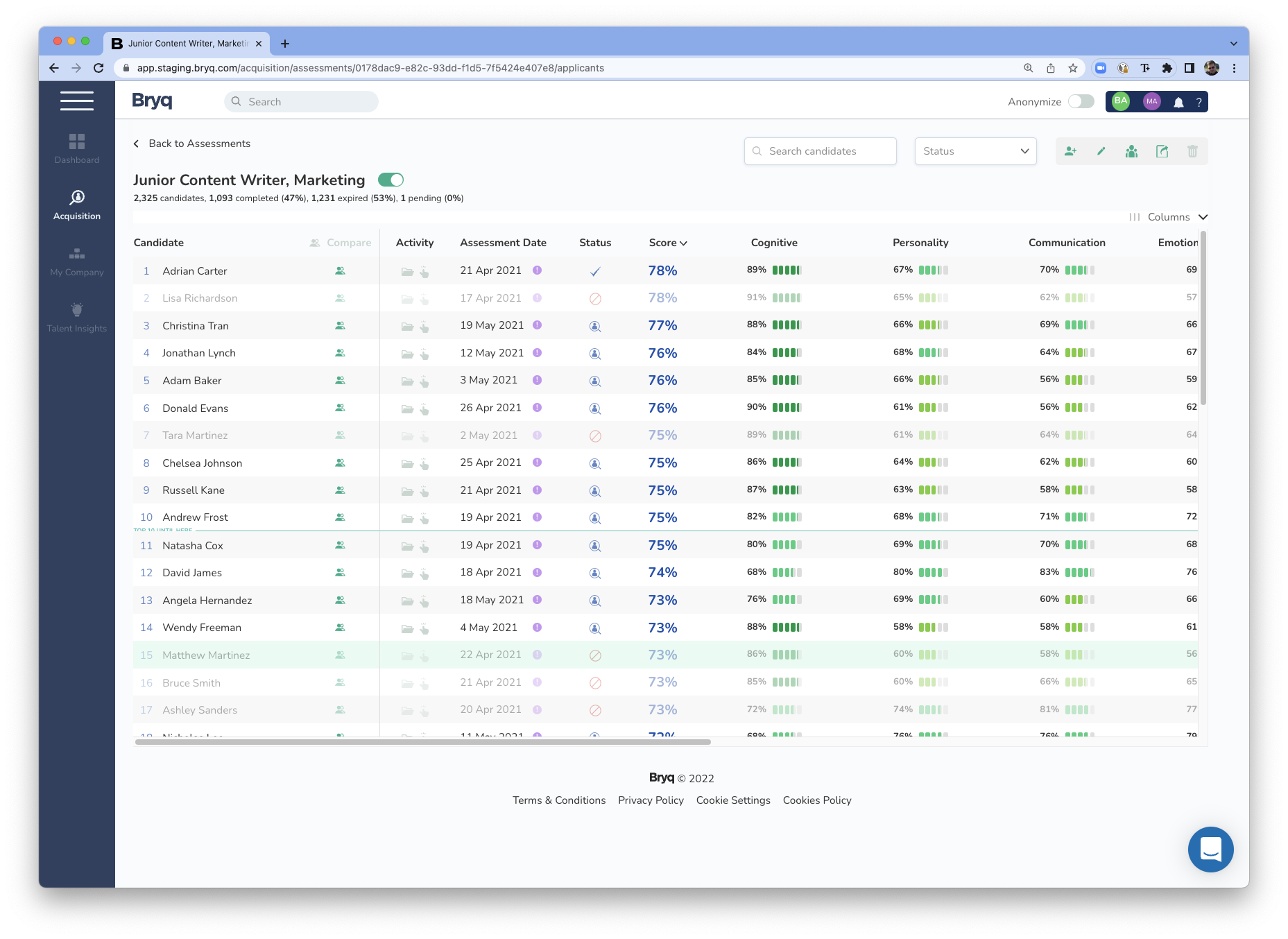
Task: Select Talent Insights in the sidebar
Action: [x=76, y=317]
